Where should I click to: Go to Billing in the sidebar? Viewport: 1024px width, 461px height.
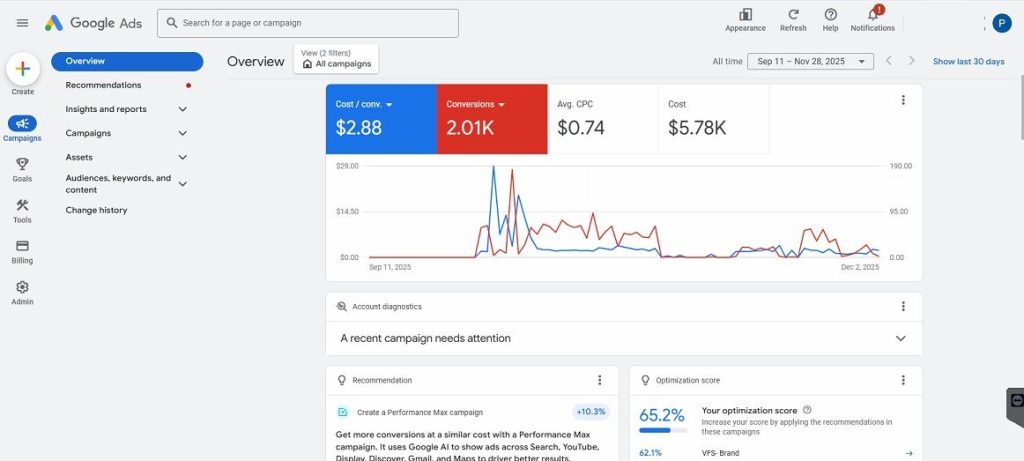coord(22,246)
